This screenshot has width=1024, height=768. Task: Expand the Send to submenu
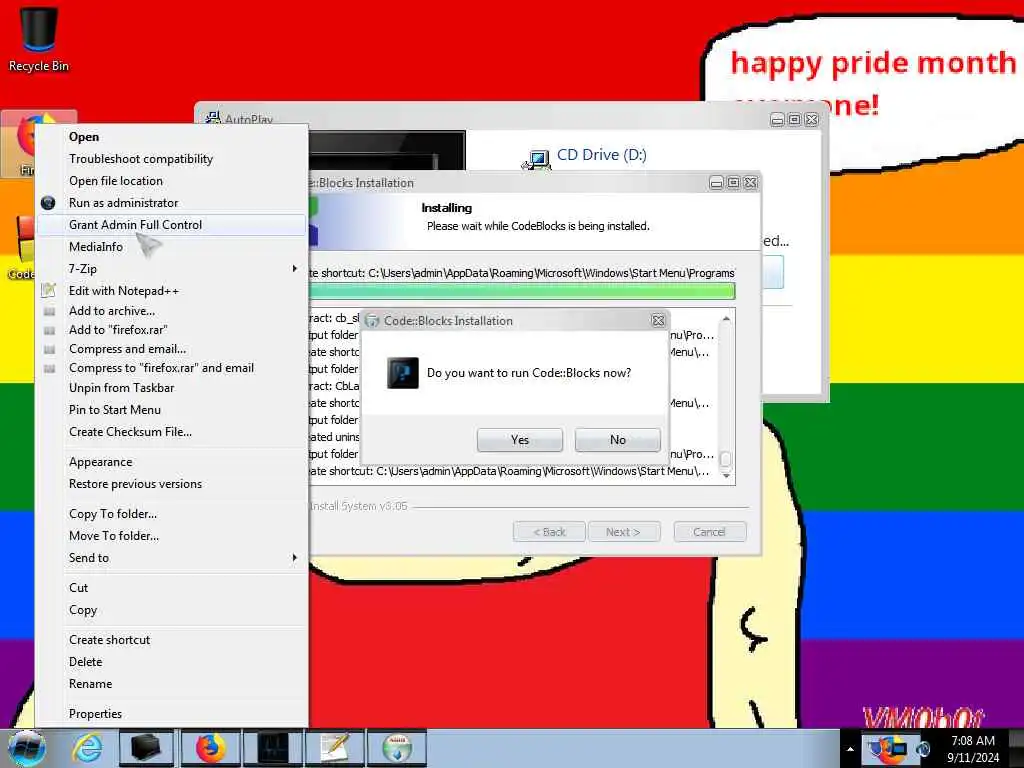[171, 558]
